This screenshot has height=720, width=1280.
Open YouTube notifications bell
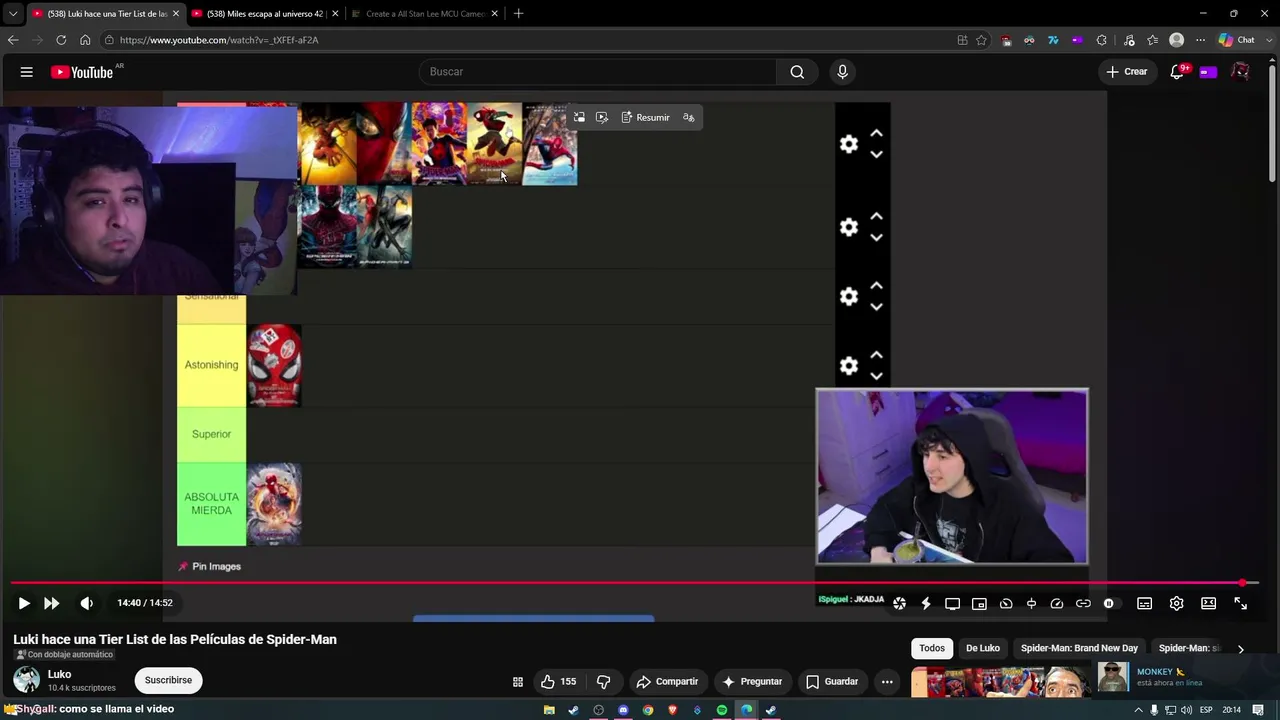click(x=1177, y=72)
